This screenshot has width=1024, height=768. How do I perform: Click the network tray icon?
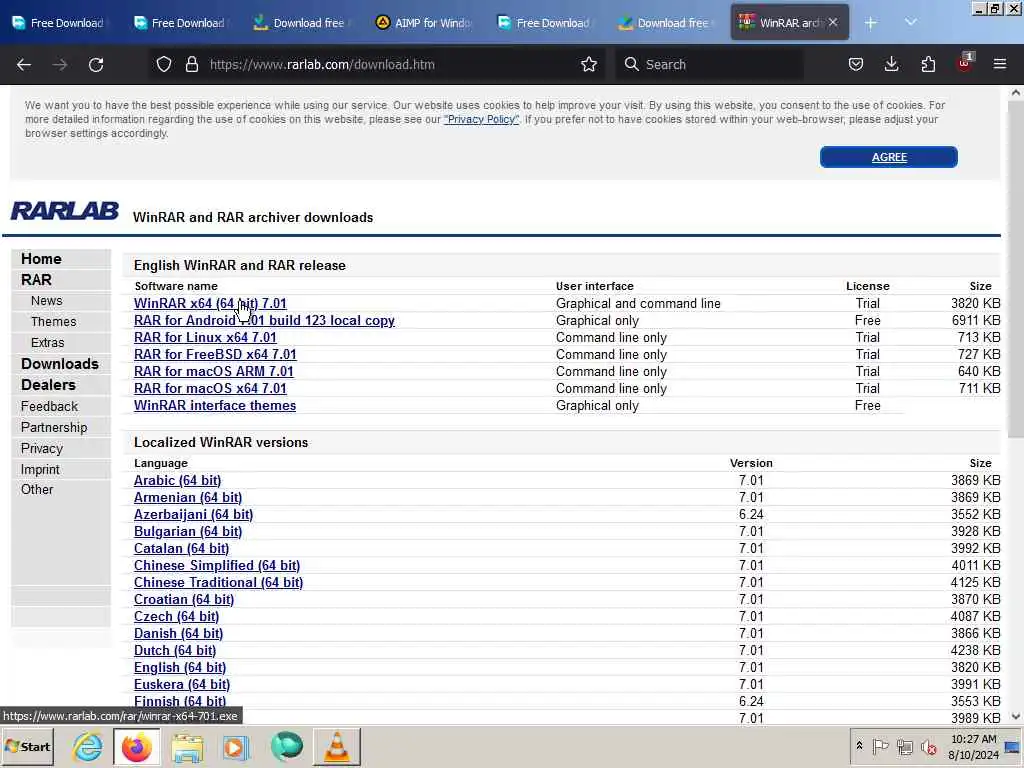[x=904, y=746]
